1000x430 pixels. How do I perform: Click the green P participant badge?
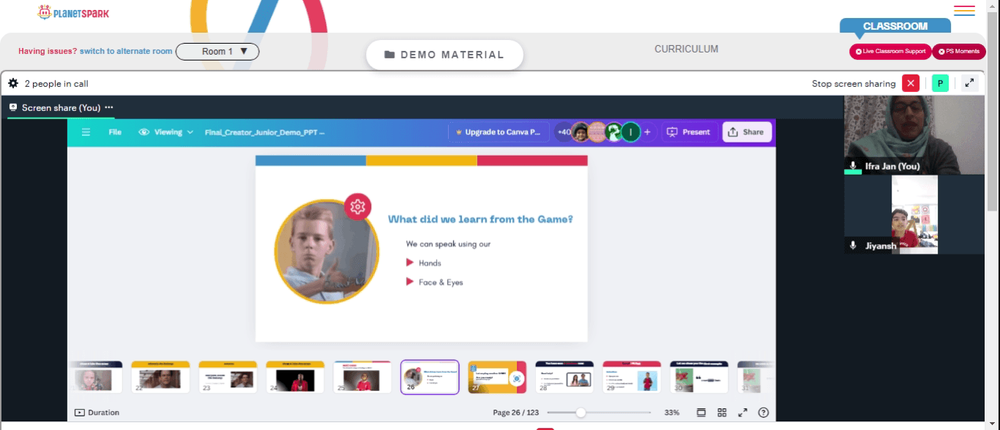pyautogui.click(x=940, y=84)
